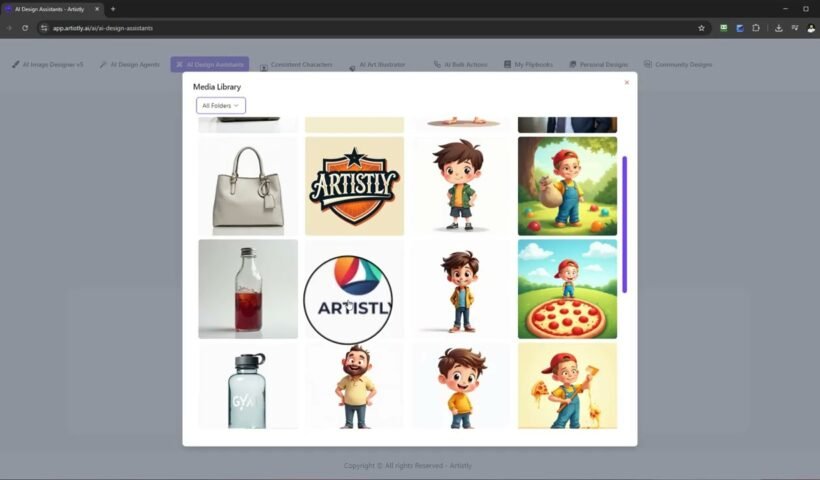
Task: Go forward with the browser arrow
Action: (x=9, y=28)
